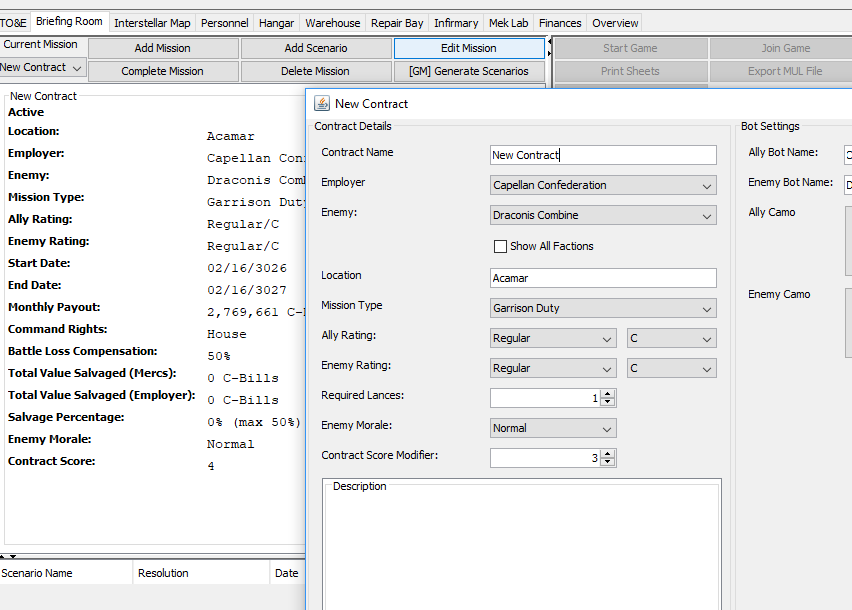
Task: Click the Location value Acamar in mission summary
Action: (x=230, y=136)
